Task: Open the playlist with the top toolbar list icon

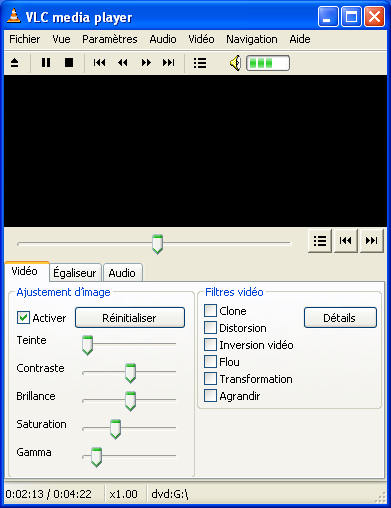Action: pos(200,63)
